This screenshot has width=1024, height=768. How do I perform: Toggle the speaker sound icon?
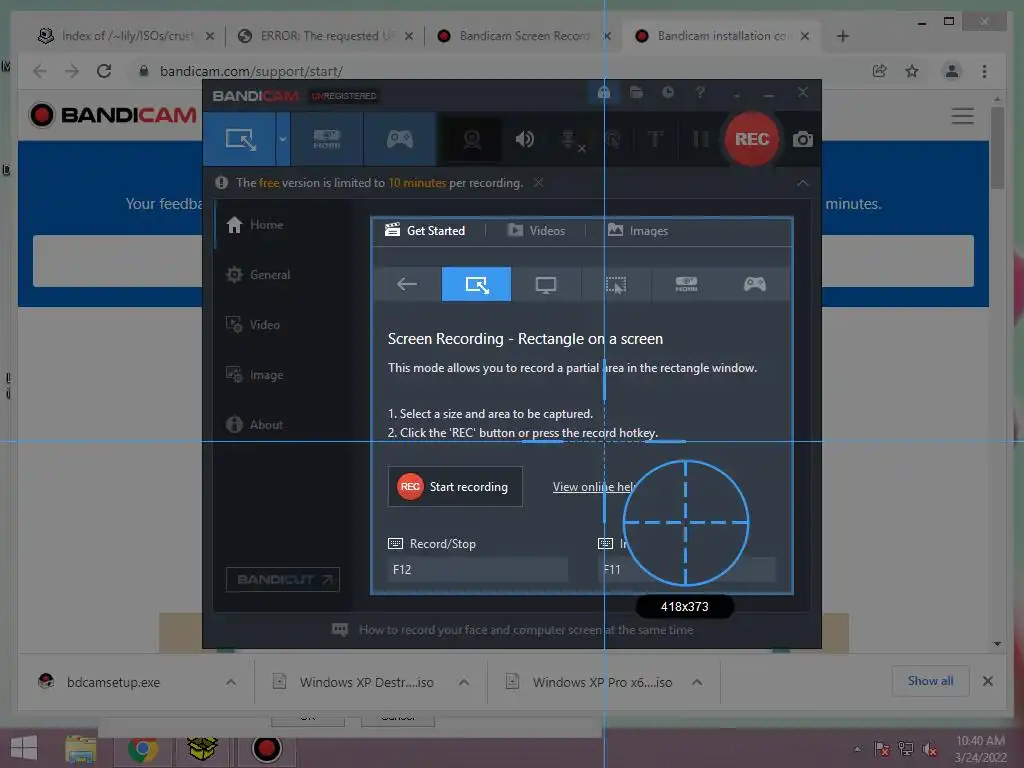point(524,139)
